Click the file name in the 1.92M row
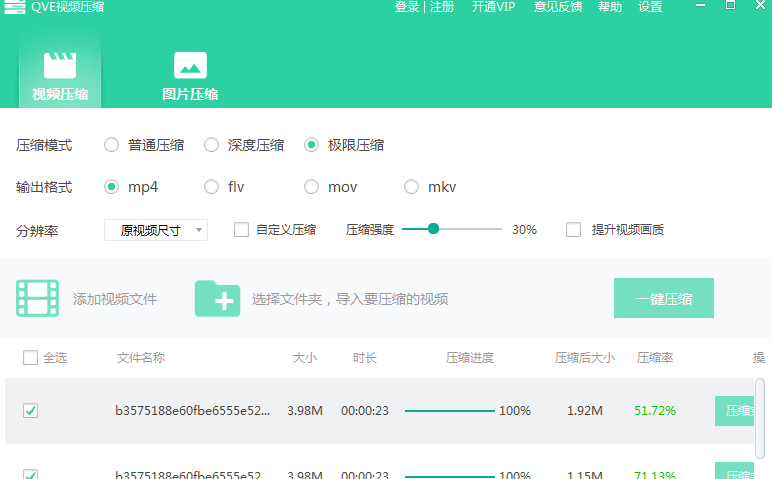The image size is (772, 479). pyautogui.click(x=193, y=411)
